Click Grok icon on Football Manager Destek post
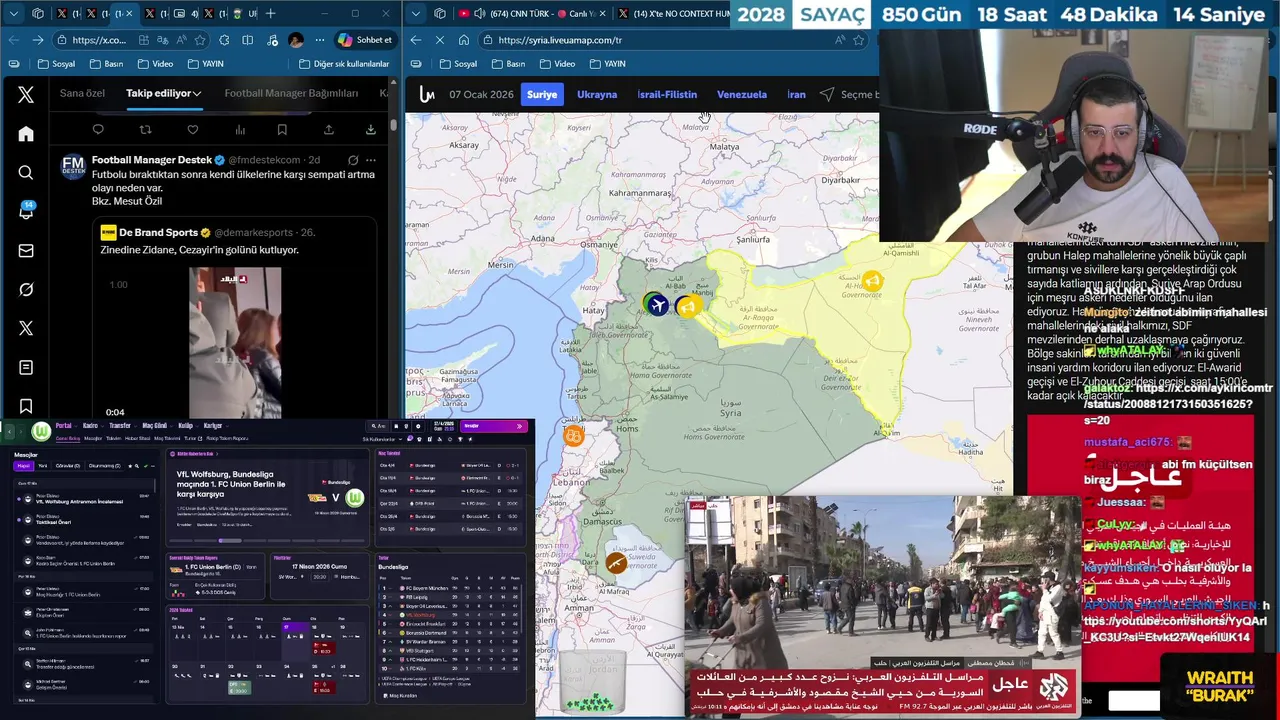 click(x=353, y=160)
